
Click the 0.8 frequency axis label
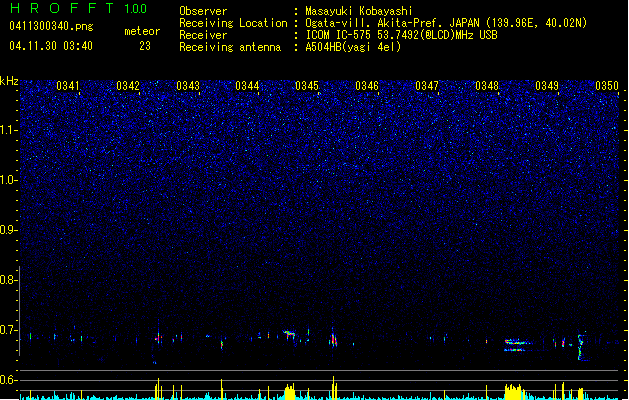(x=8, y=280)
